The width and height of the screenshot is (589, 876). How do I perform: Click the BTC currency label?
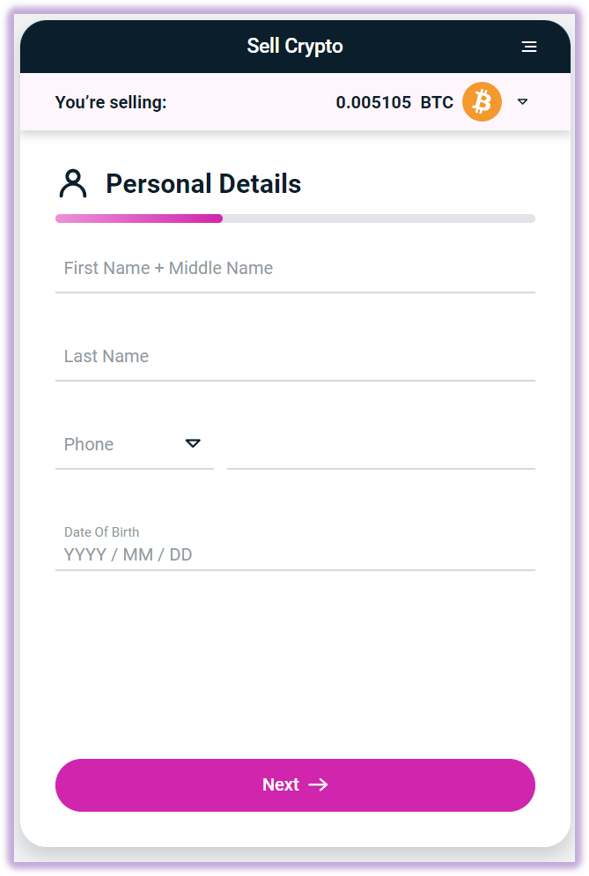[436, 102]
